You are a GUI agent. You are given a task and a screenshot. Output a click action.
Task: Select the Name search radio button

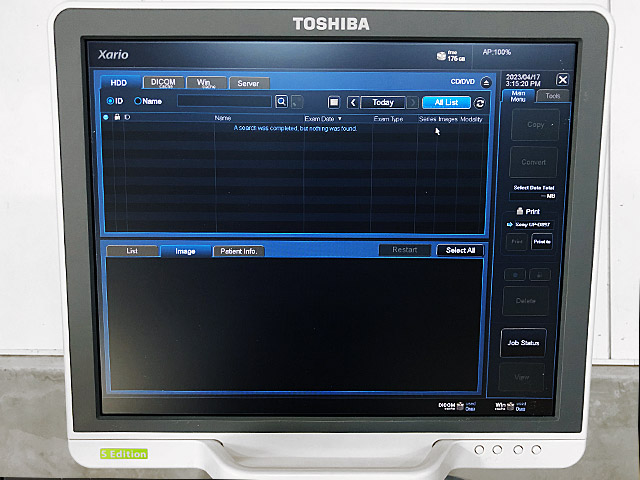click(x=138, y=101)
